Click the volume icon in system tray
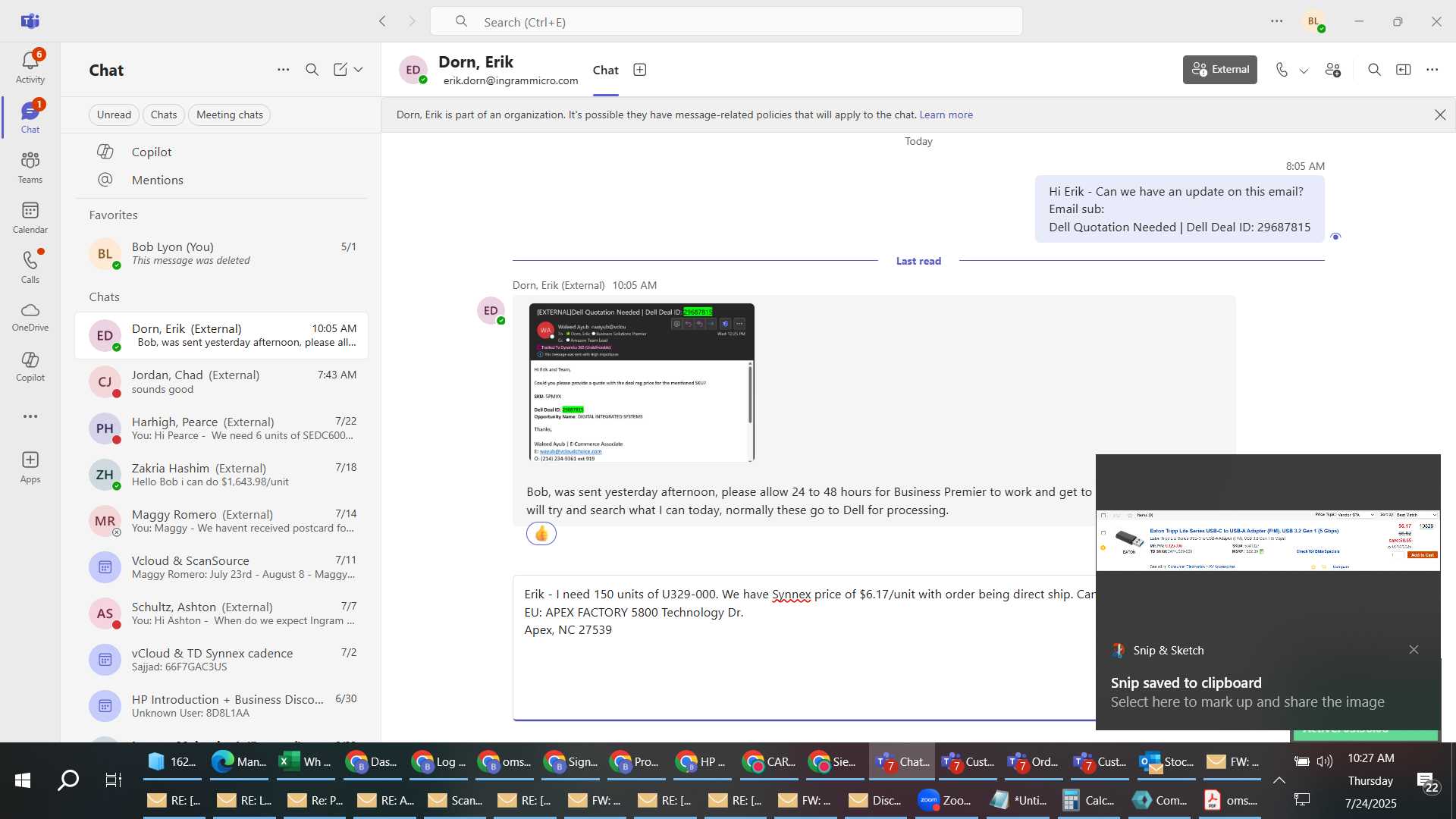 pyautogui.click(x=1324, y=761)
